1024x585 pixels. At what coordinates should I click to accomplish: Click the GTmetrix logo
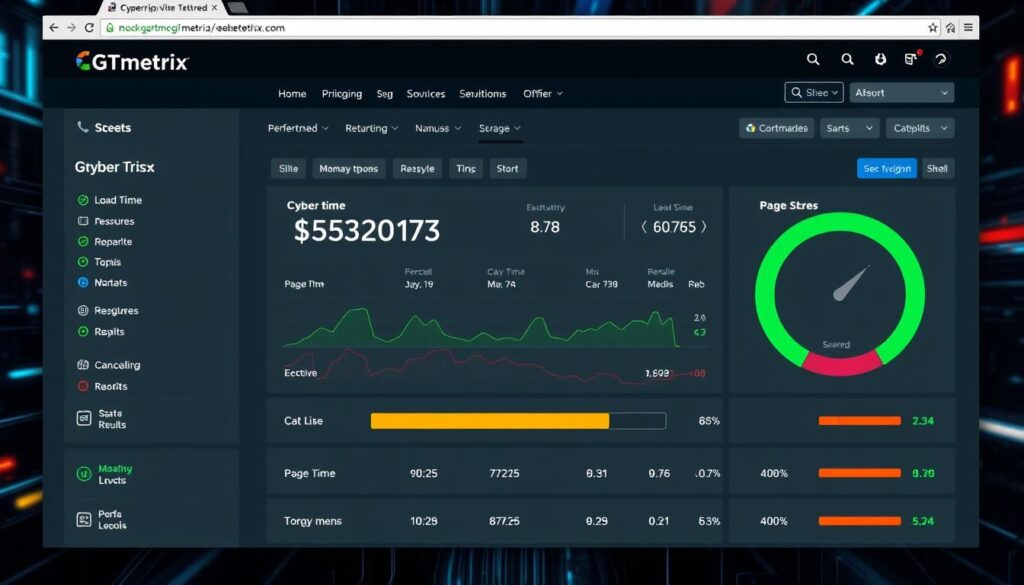coord(132,62)
